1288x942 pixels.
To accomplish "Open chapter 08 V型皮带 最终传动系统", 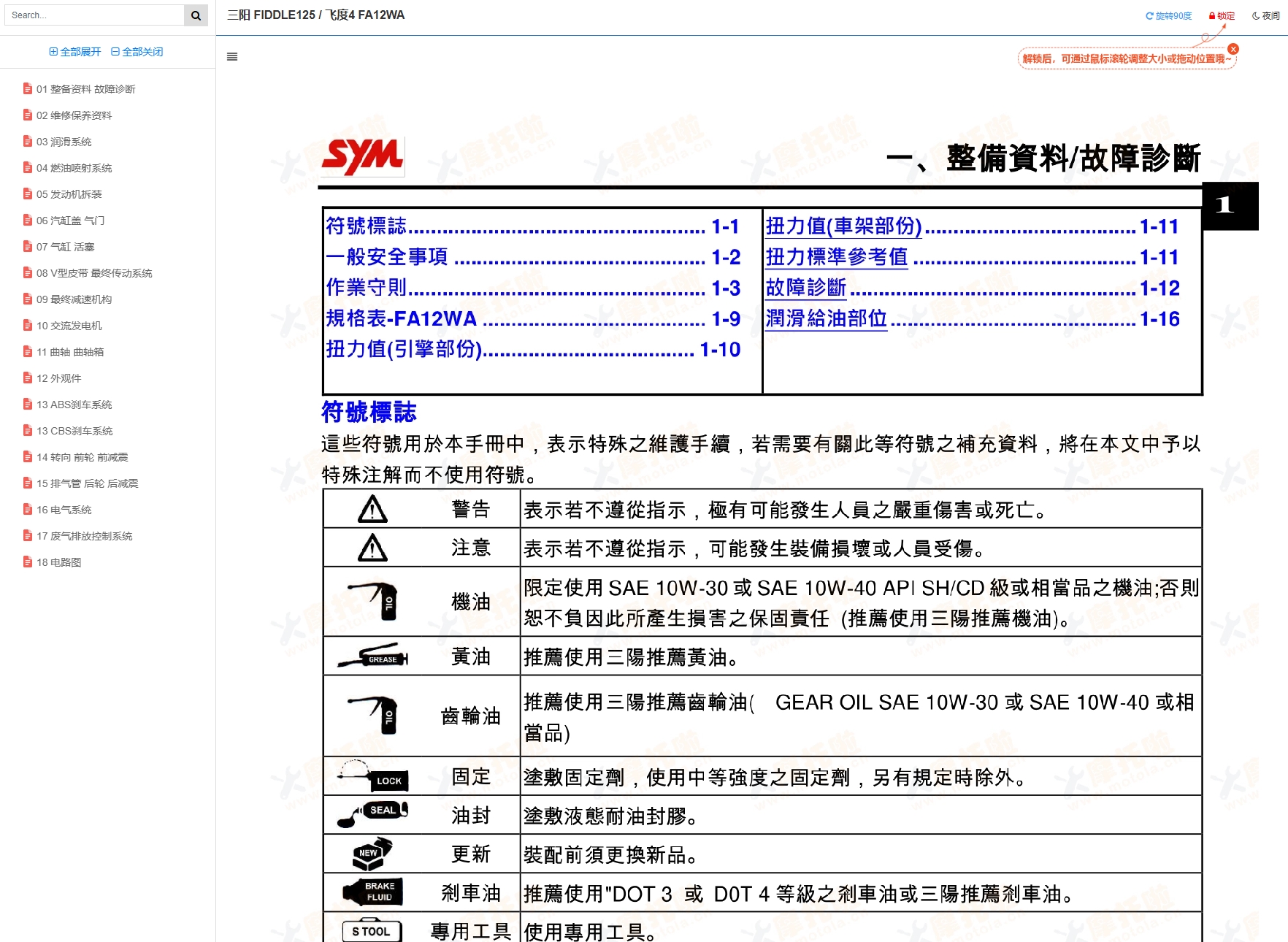I will [88, 273].
